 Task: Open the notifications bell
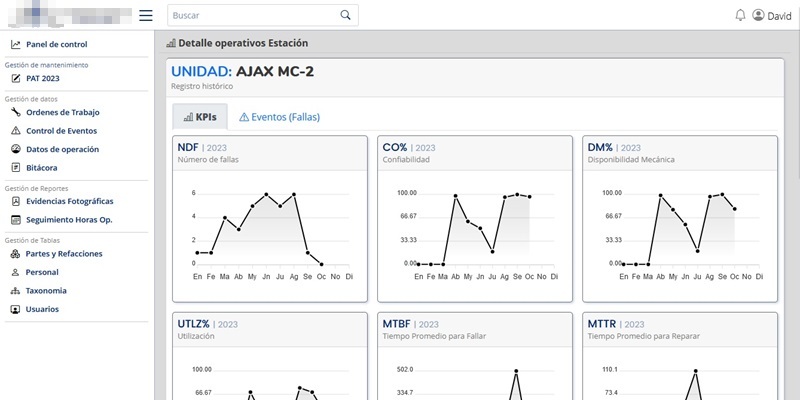pyautogui.click(x=740, y=15)
